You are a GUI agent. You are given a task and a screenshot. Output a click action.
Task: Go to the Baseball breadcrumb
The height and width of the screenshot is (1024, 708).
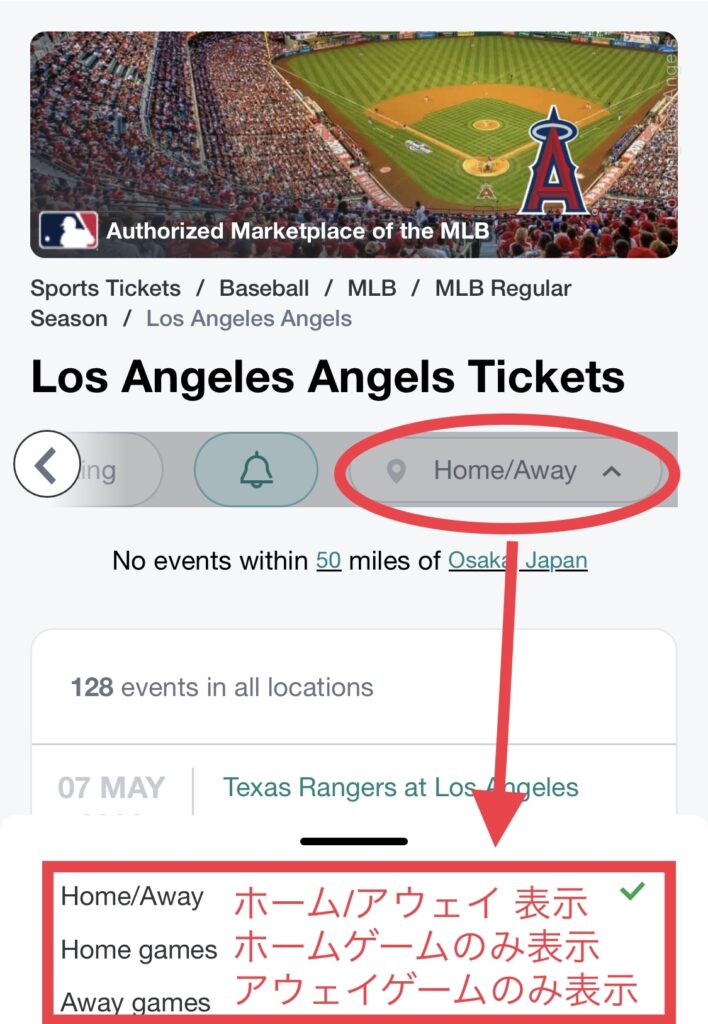click(x=264, y=288)
